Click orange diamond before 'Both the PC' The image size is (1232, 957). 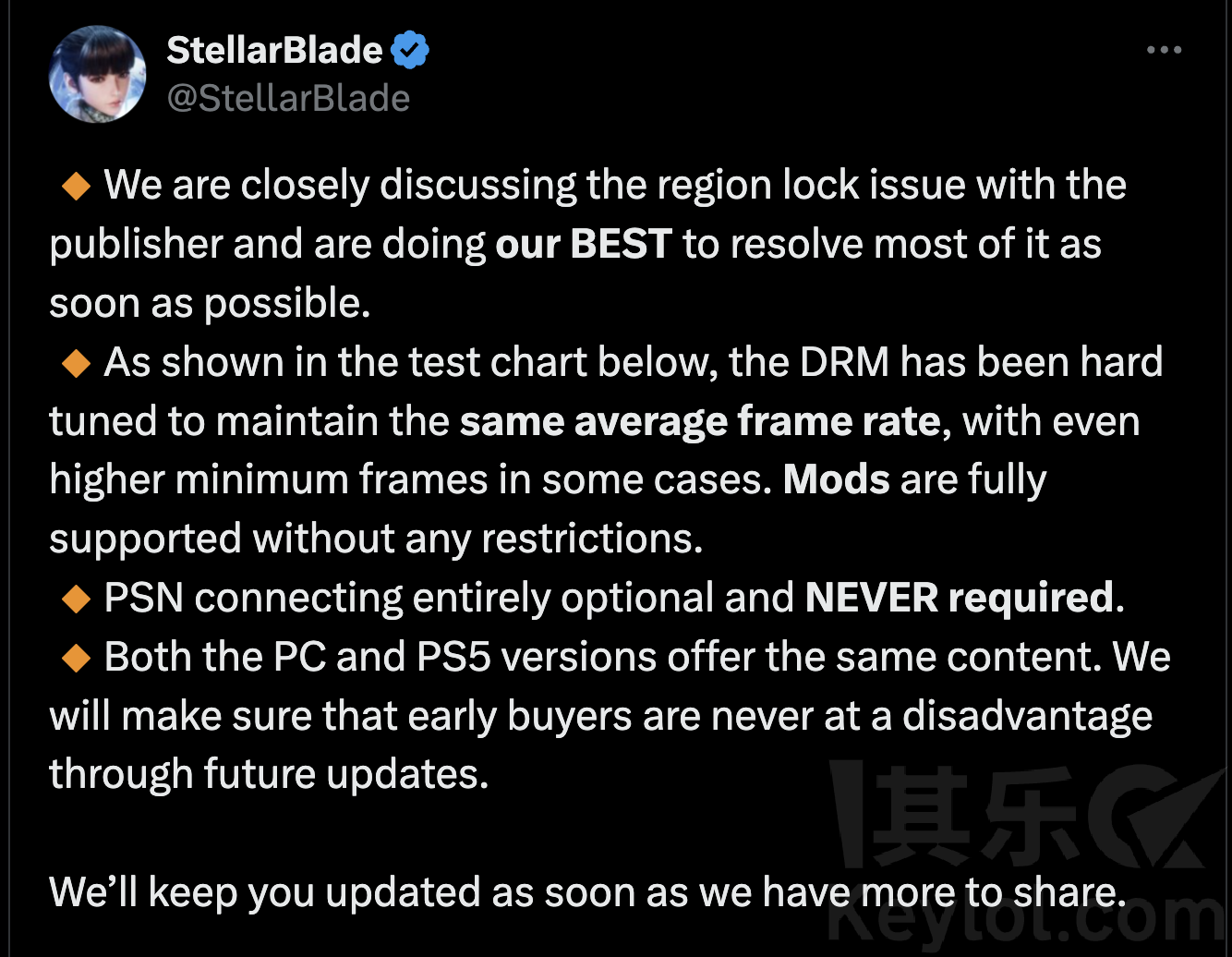(x=76, y=659)
